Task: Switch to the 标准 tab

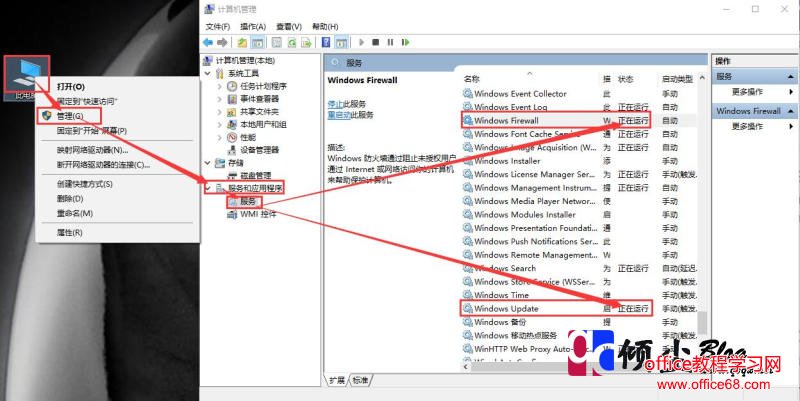Action: tap(360, 380)
